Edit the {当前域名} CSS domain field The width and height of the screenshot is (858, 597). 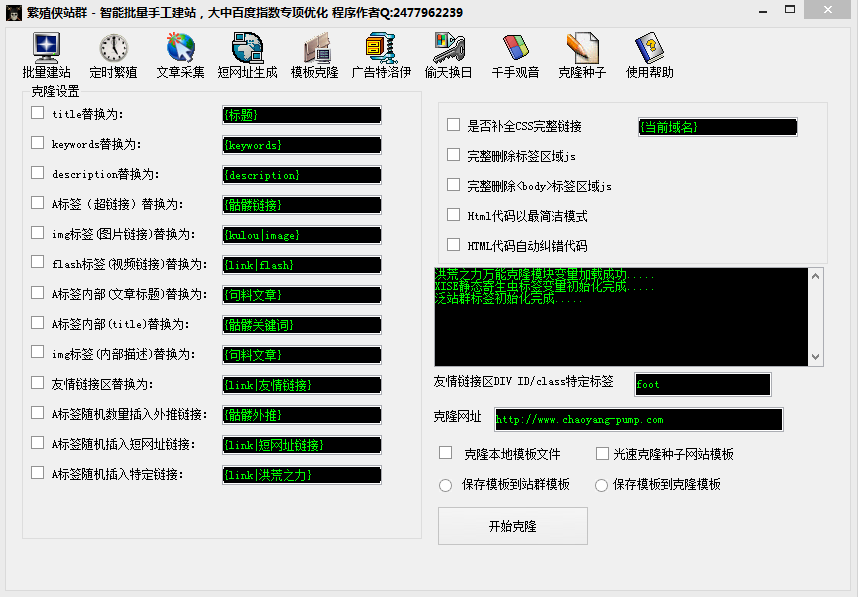pyautogui.click(x=718, y=127)
